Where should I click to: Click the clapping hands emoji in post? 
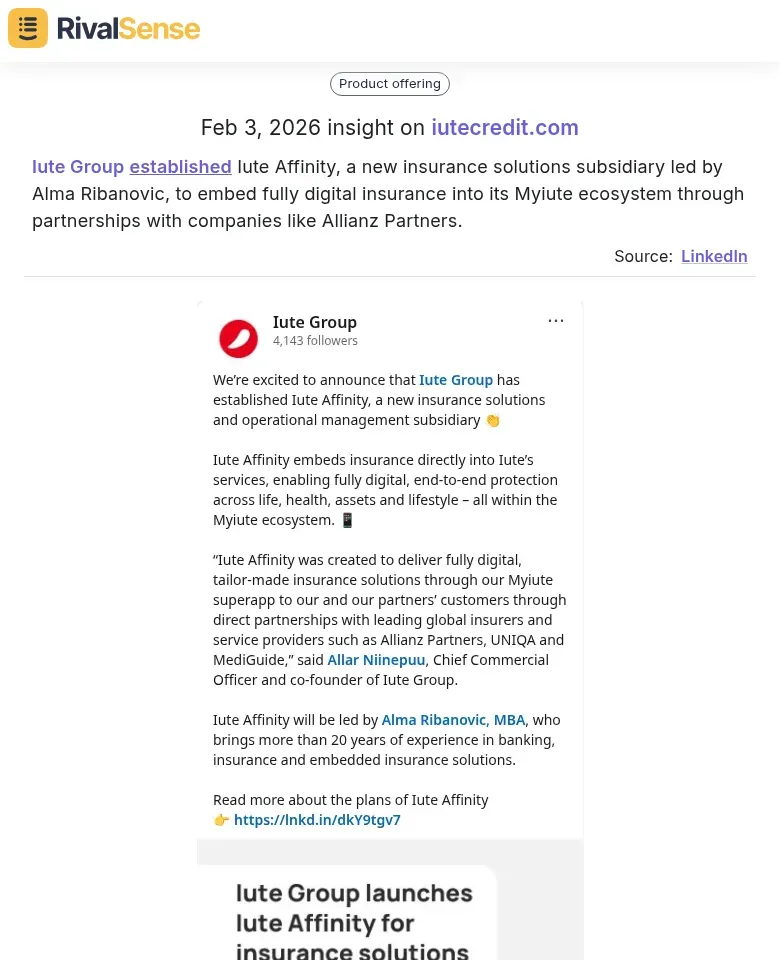(493, 420)
